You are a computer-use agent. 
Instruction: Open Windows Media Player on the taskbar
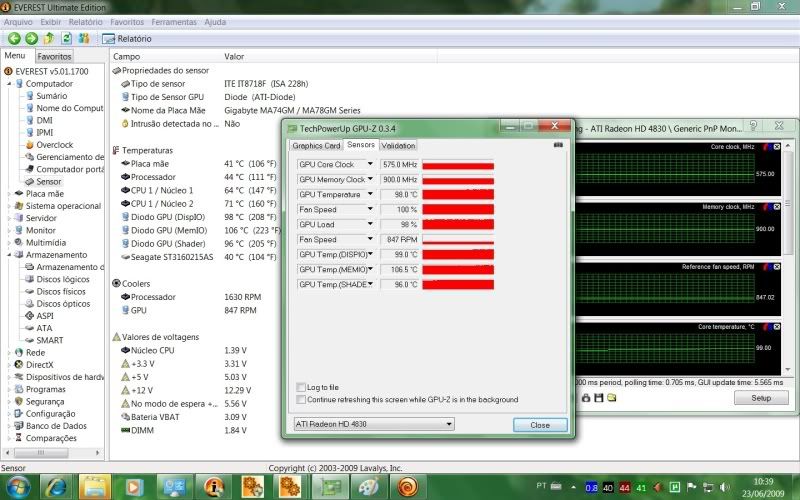point(134,487)
